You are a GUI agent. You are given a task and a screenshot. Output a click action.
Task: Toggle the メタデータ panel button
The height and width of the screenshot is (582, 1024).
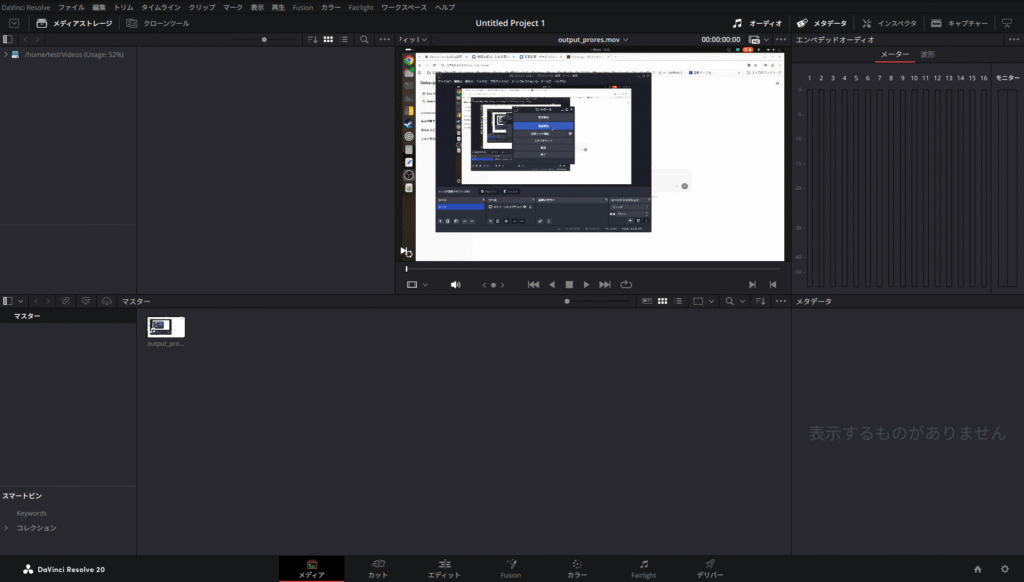click(821, 23)
